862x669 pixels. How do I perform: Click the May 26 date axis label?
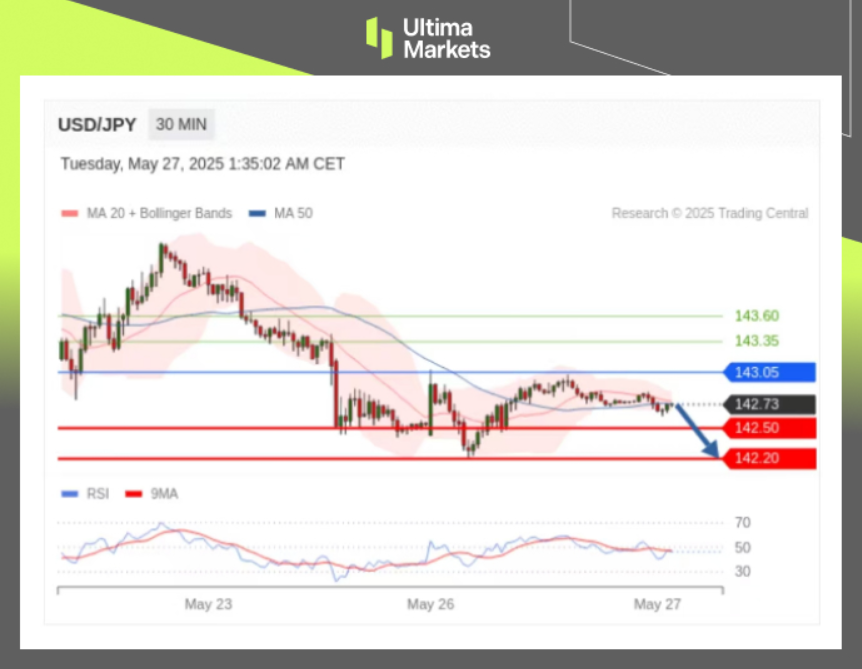(x=430, y=604)
